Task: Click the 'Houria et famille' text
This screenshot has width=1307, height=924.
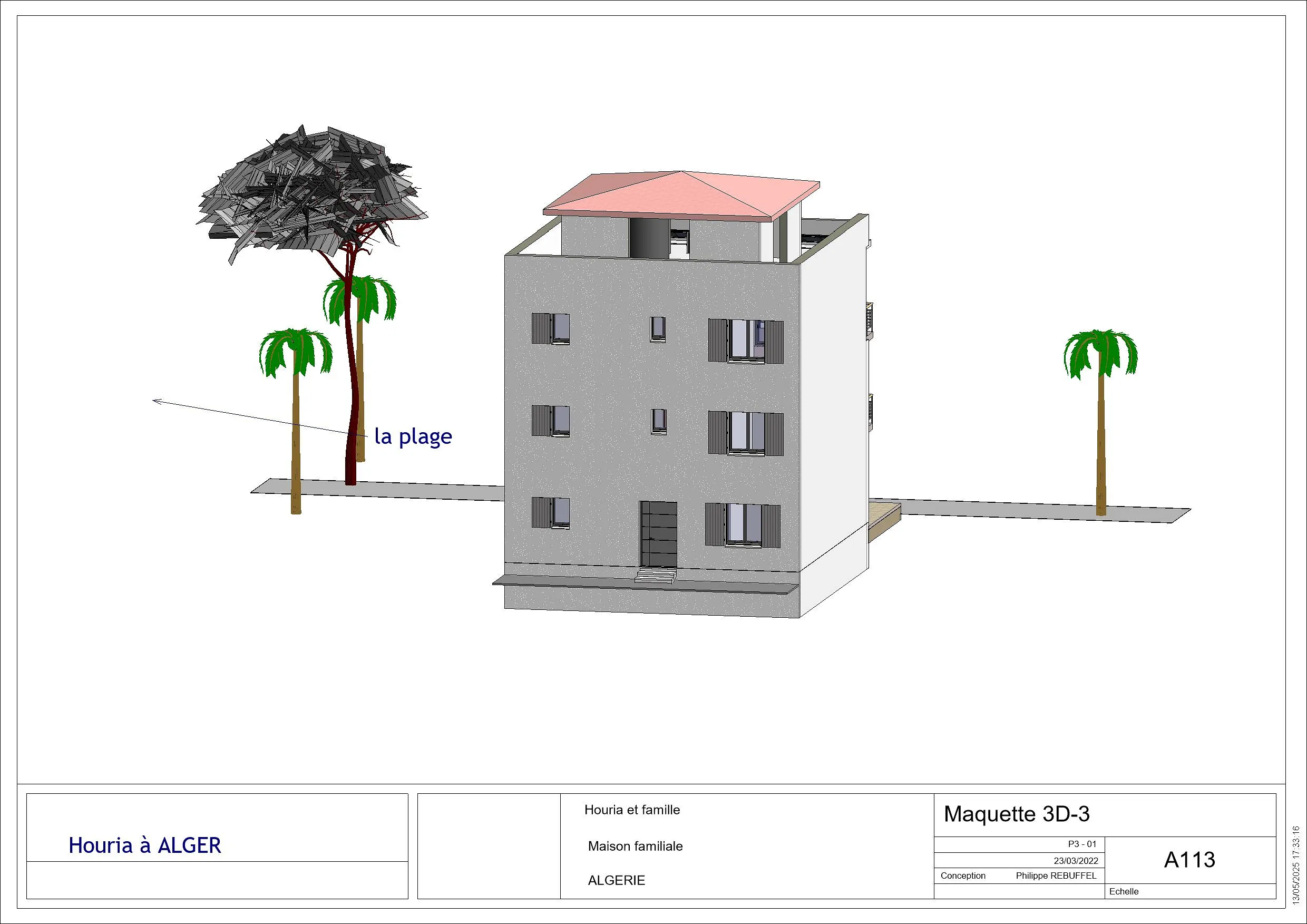Action: tap(632, 810)
